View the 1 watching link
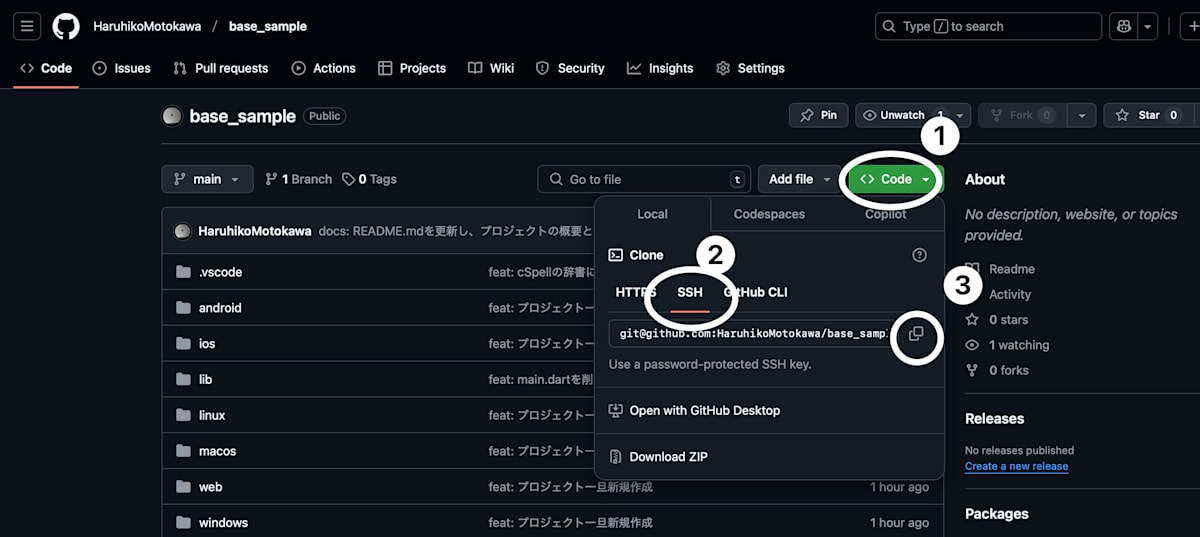 [x=1019, y=345]
